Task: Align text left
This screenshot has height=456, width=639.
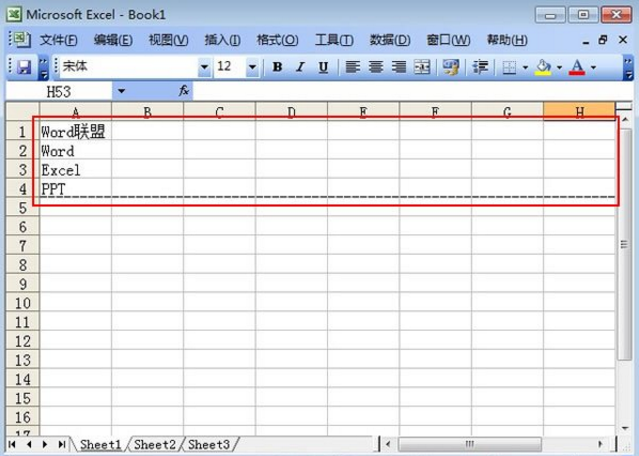Action: point(353,67)
